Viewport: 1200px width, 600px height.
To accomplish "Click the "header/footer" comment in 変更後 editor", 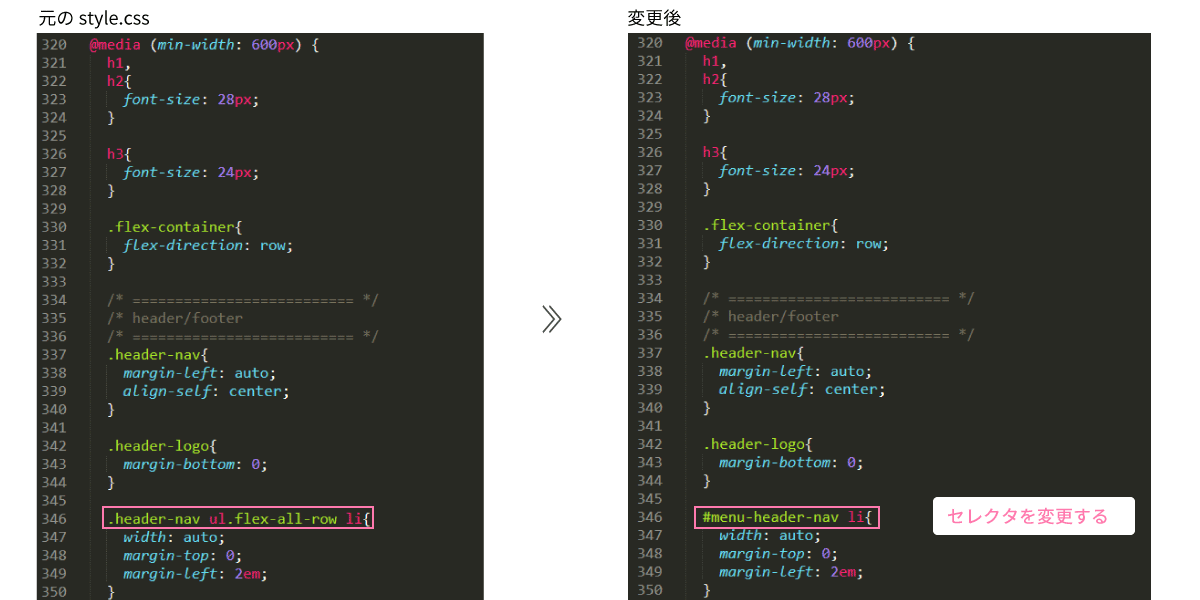I will pyautogui.click(x=770, y=316).
